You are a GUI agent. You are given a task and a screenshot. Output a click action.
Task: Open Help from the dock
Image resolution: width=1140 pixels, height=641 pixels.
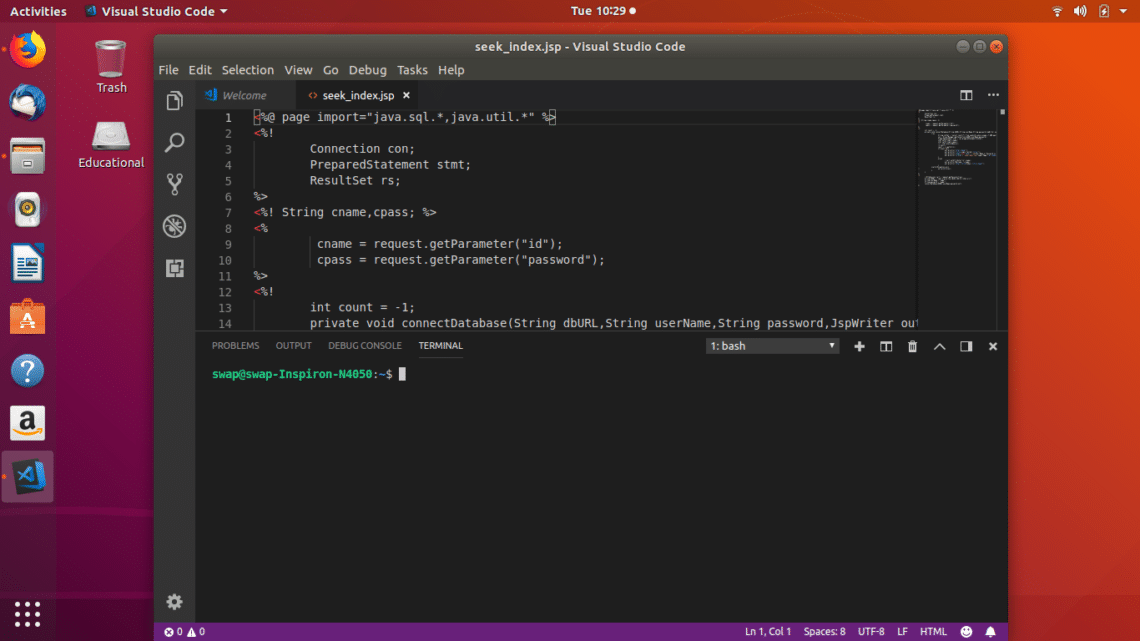coord(28,371)
